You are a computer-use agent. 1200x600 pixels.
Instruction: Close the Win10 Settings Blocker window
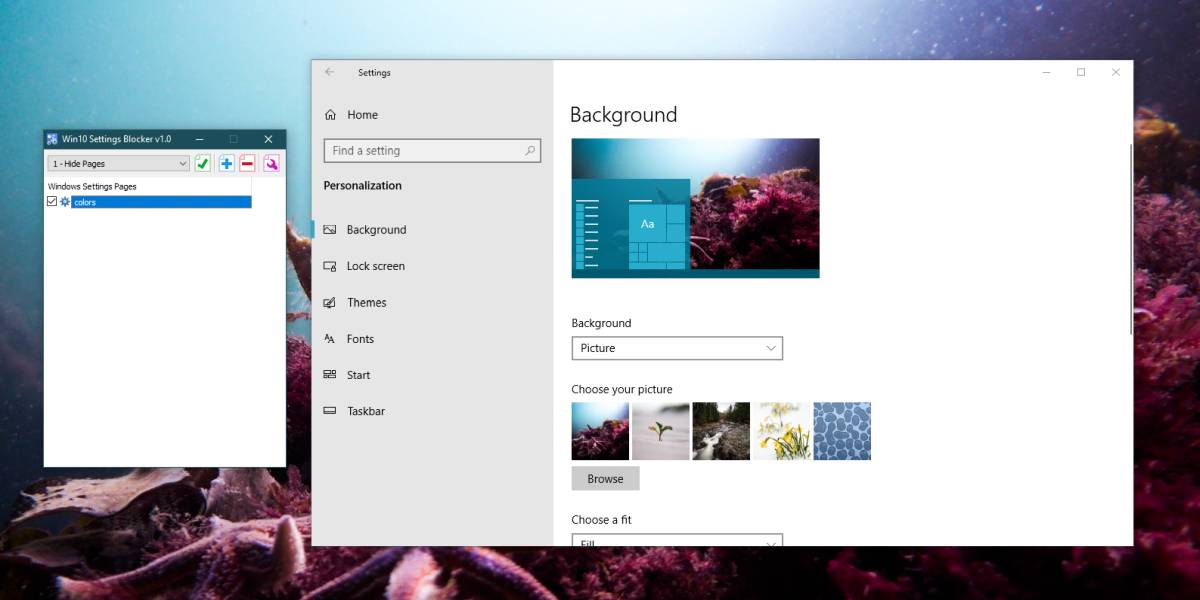(268, 139)
